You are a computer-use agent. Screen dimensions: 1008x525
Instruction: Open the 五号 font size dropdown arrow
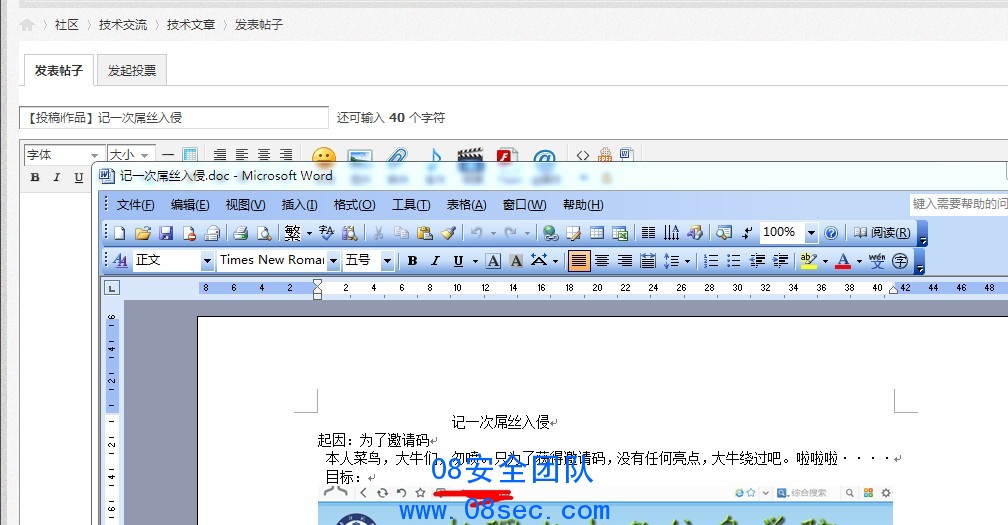[x=387, y=260]
